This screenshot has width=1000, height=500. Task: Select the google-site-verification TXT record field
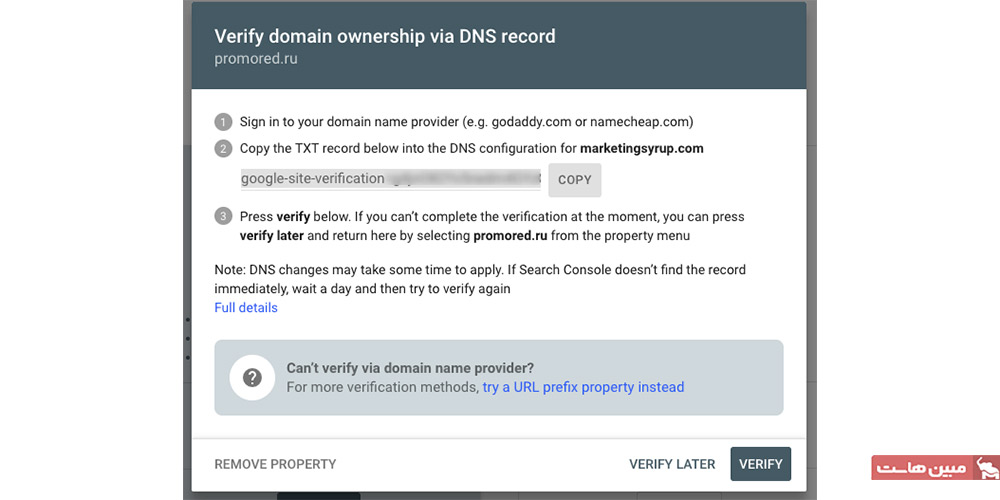click(x=390, y=179)
